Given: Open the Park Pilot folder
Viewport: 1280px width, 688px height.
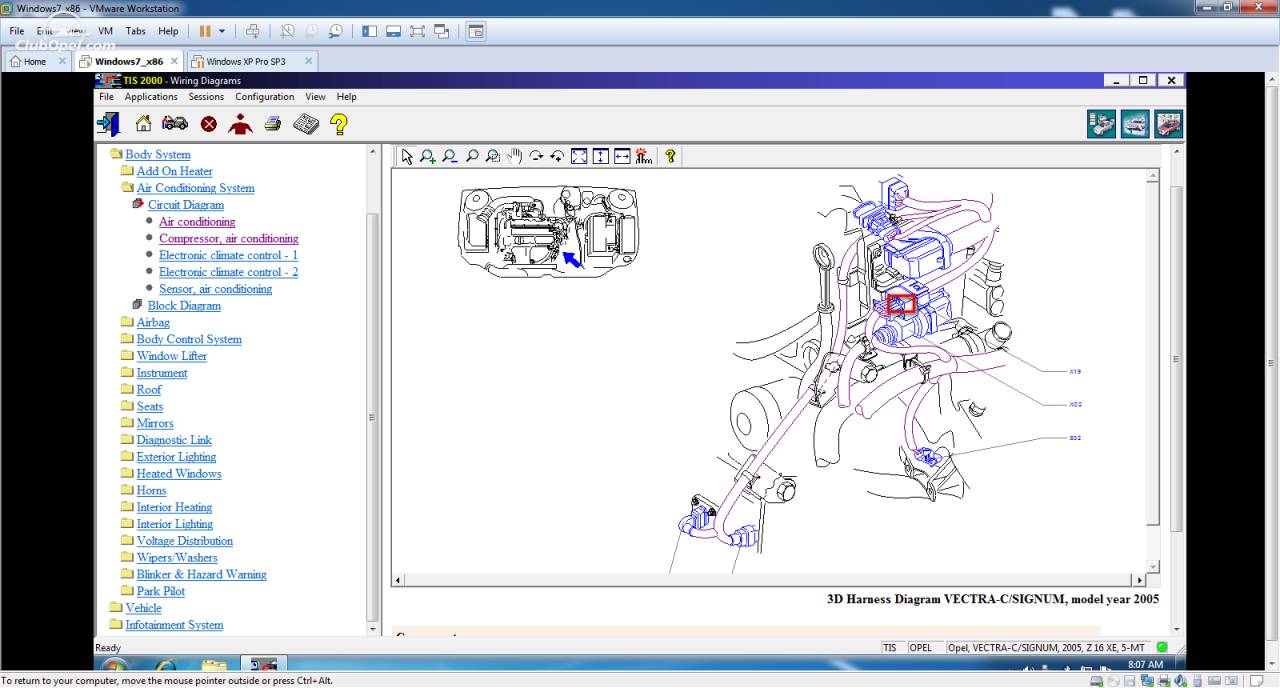Looking at the screenshot, I should click(161, 591).
